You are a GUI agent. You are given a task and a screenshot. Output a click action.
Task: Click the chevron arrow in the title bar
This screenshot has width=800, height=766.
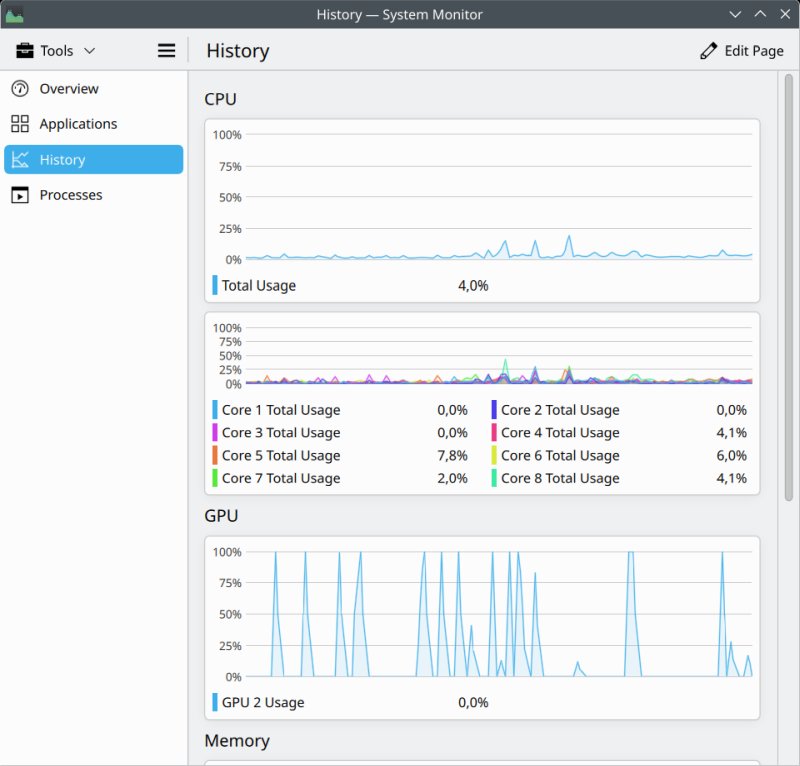point(736,14)
